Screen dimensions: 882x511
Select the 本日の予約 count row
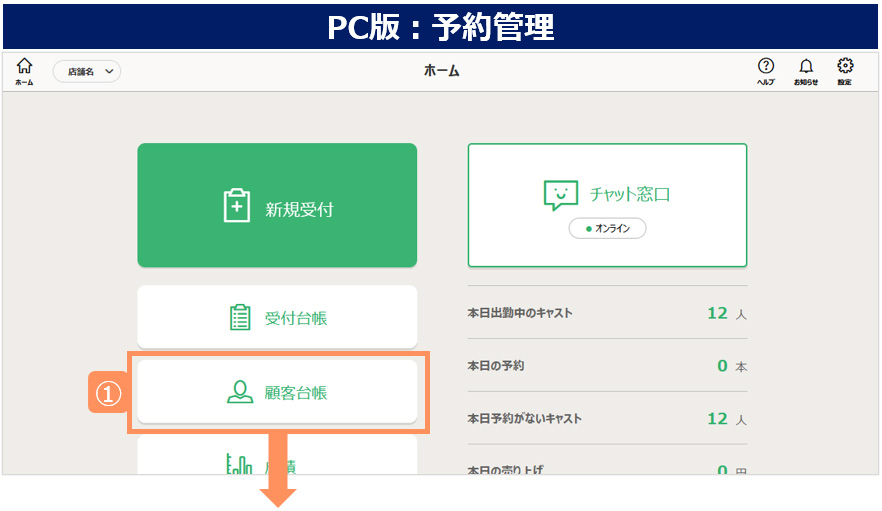[x=607, y=366]
